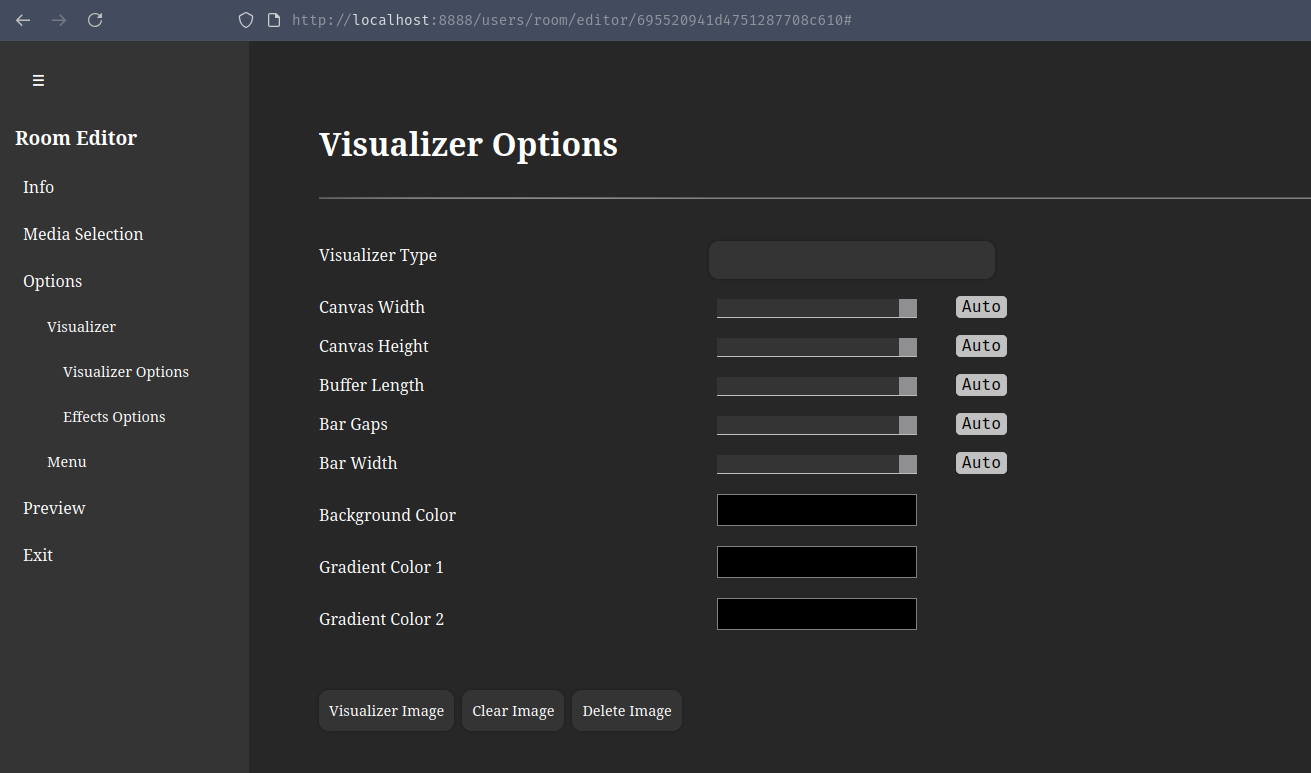Expand the Options section in sidebar
This screenshot has width=1311, height=773.
point(52,281)
